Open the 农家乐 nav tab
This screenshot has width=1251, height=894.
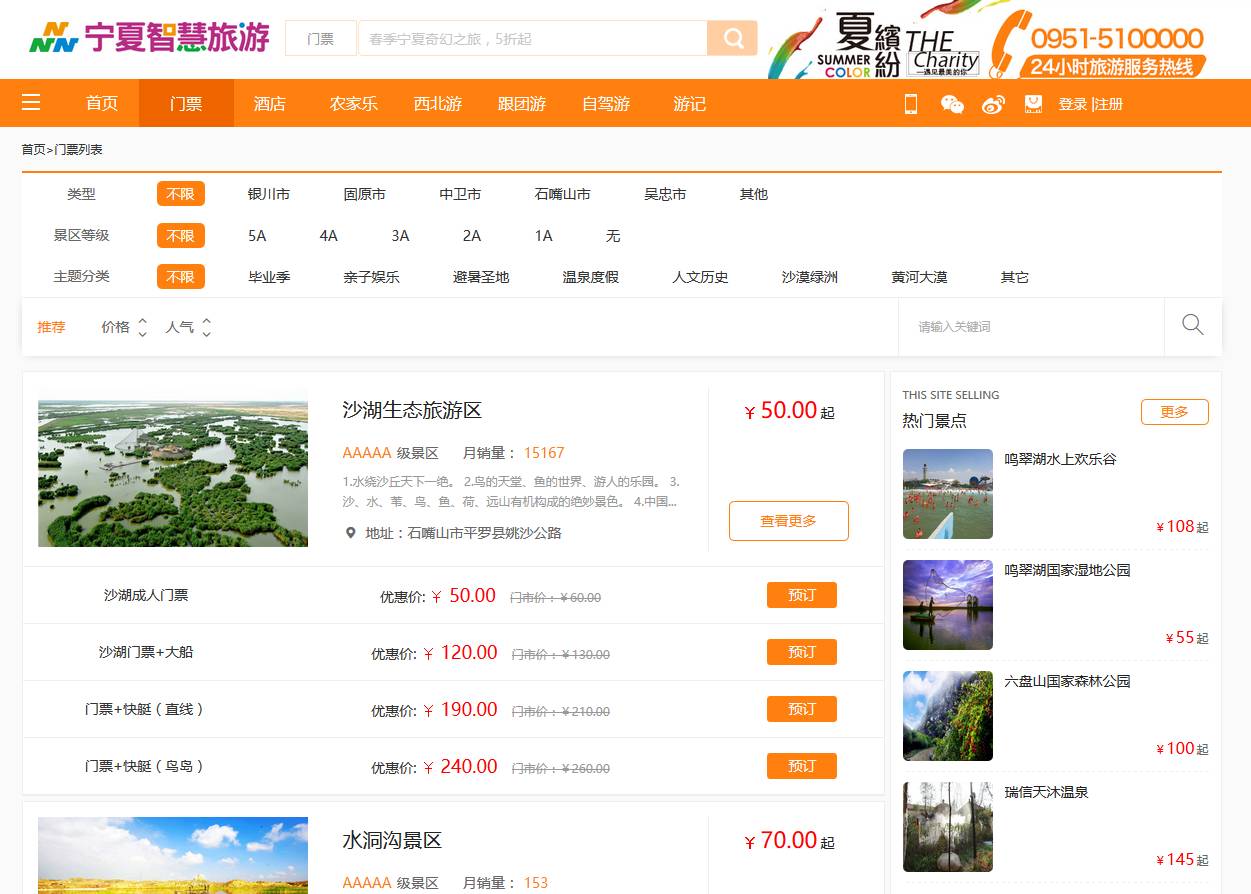coord(354,103)
